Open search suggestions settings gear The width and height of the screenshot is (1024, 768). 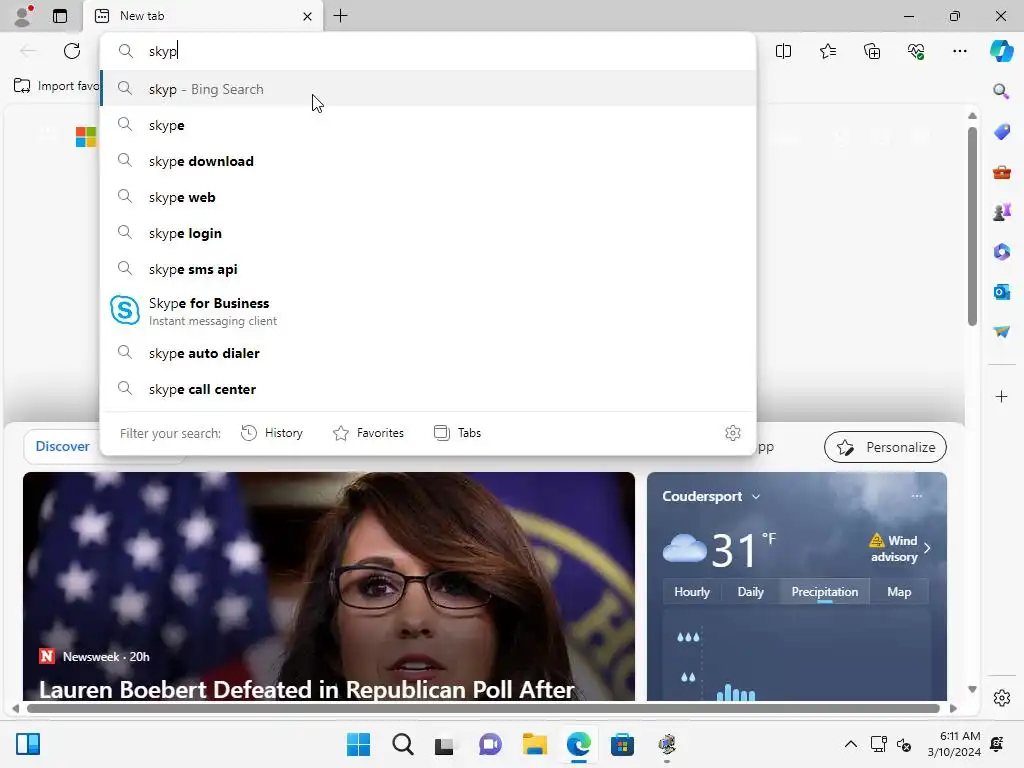(x=733, y=433)
